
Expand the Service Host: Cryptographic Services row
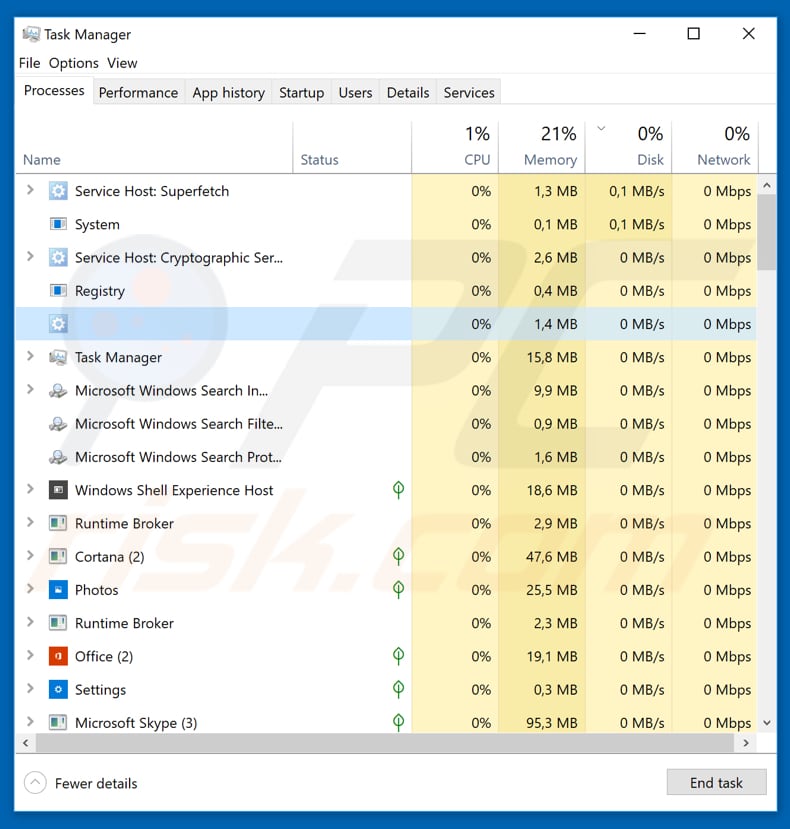pos(30,256)
